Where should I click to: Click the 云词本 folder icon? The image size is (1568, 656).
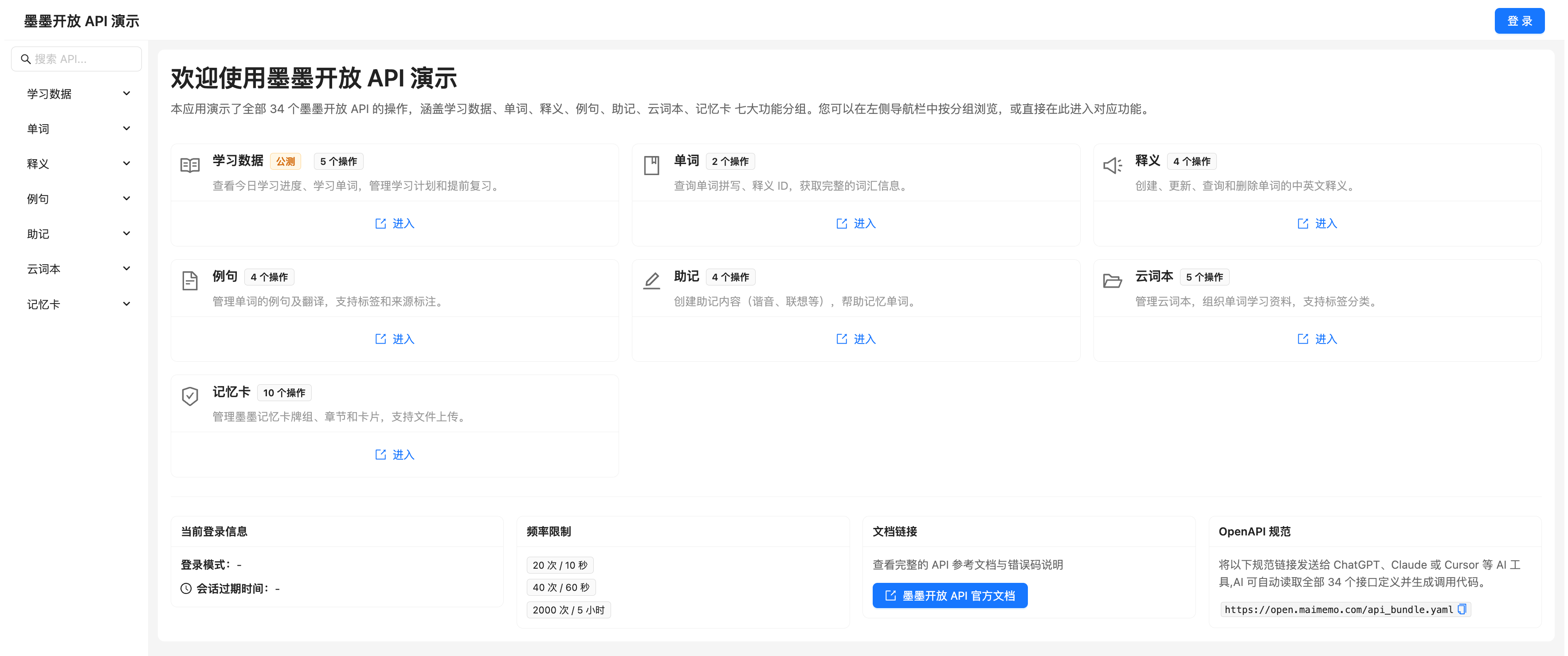(x=1113, y=281)
